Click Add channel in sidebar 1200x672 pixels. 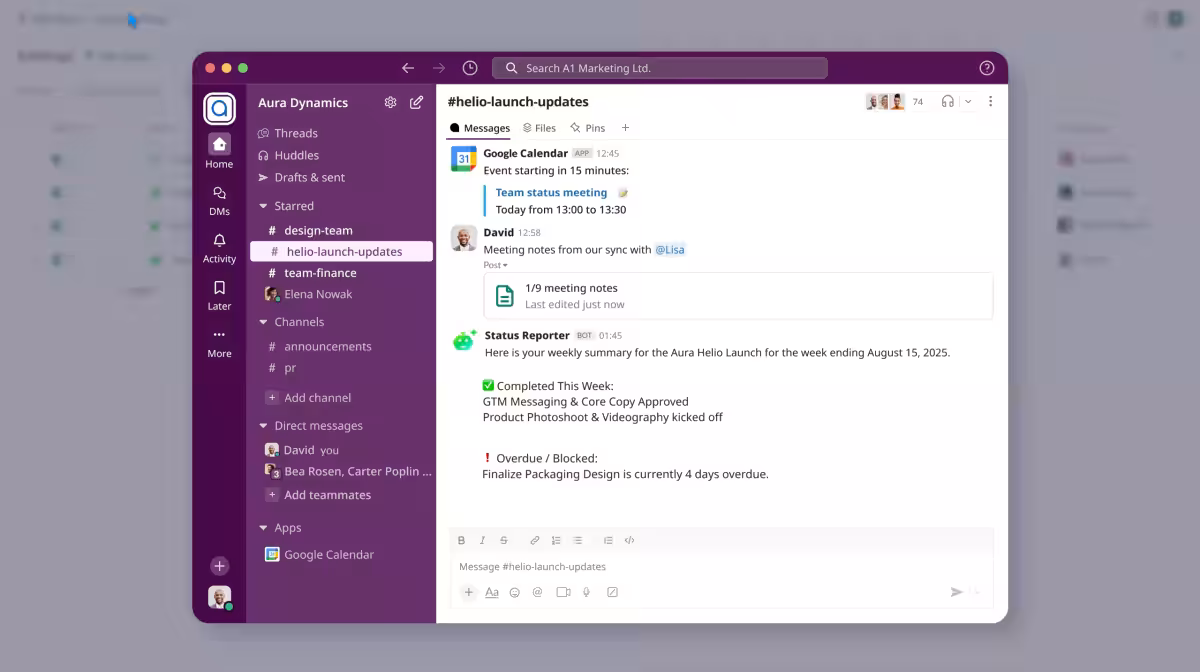coord(316,398)
